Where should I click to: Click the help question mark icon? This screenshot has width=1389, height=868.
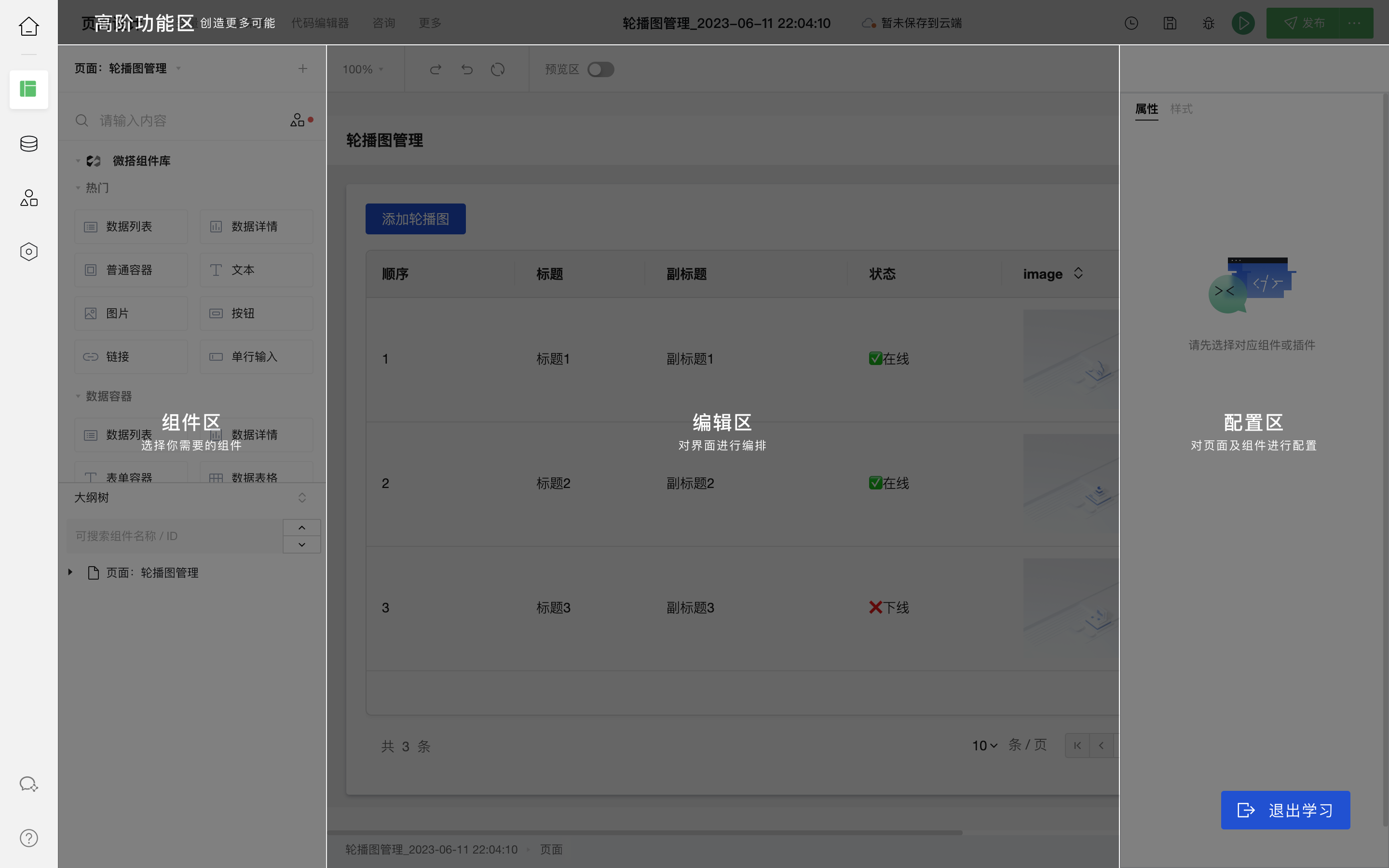[x=29, y=838]
